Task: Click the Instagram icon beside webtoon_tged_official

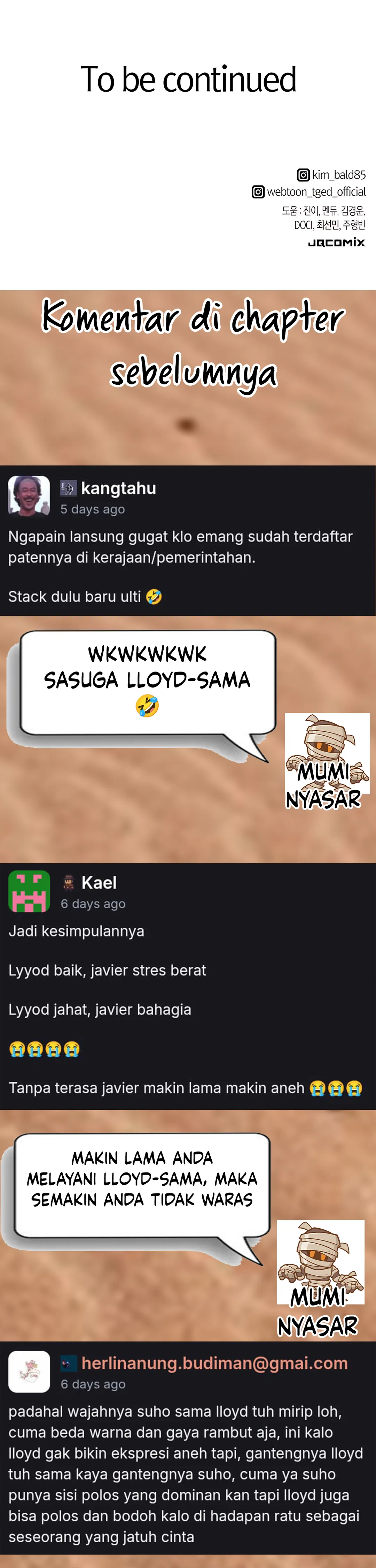Action: point(258,192)
